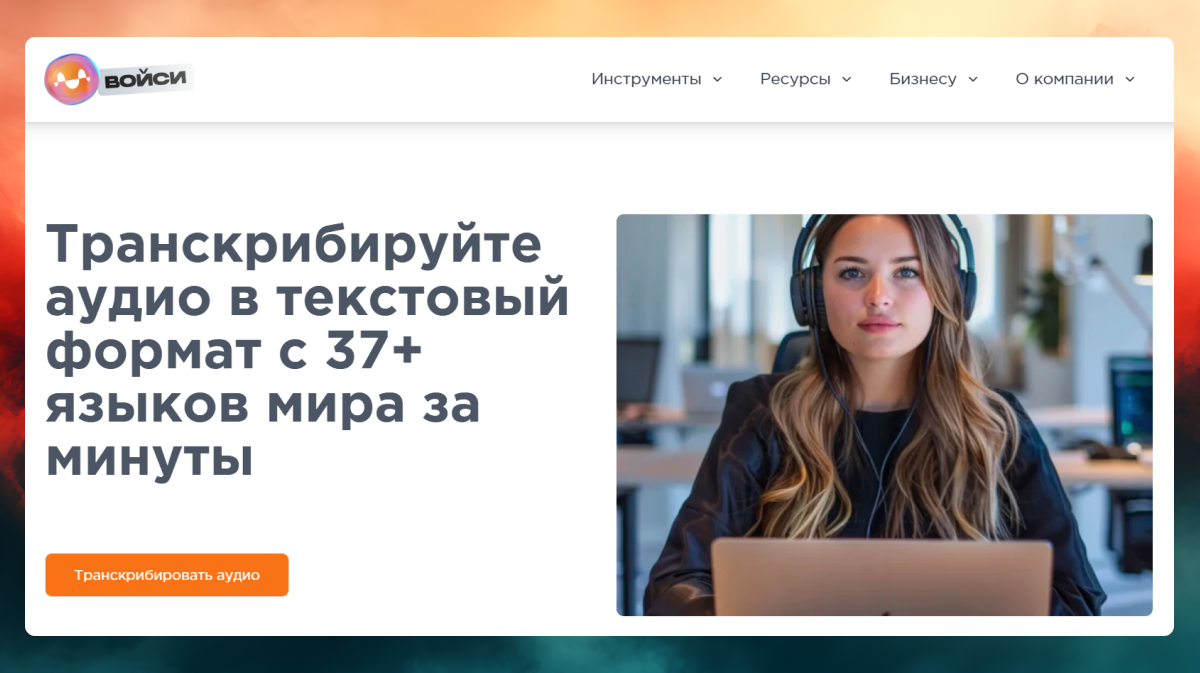Screen dimensions: 1200x673
Task: Open the О компании menu
Action: click(x=1064, y=79)
